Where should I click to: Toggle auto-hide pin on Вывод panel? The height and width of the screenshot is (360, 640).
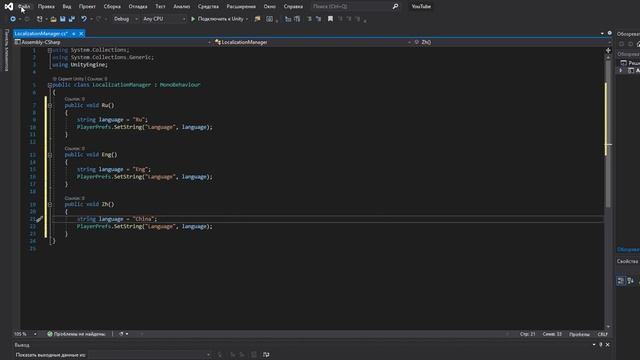601,345
